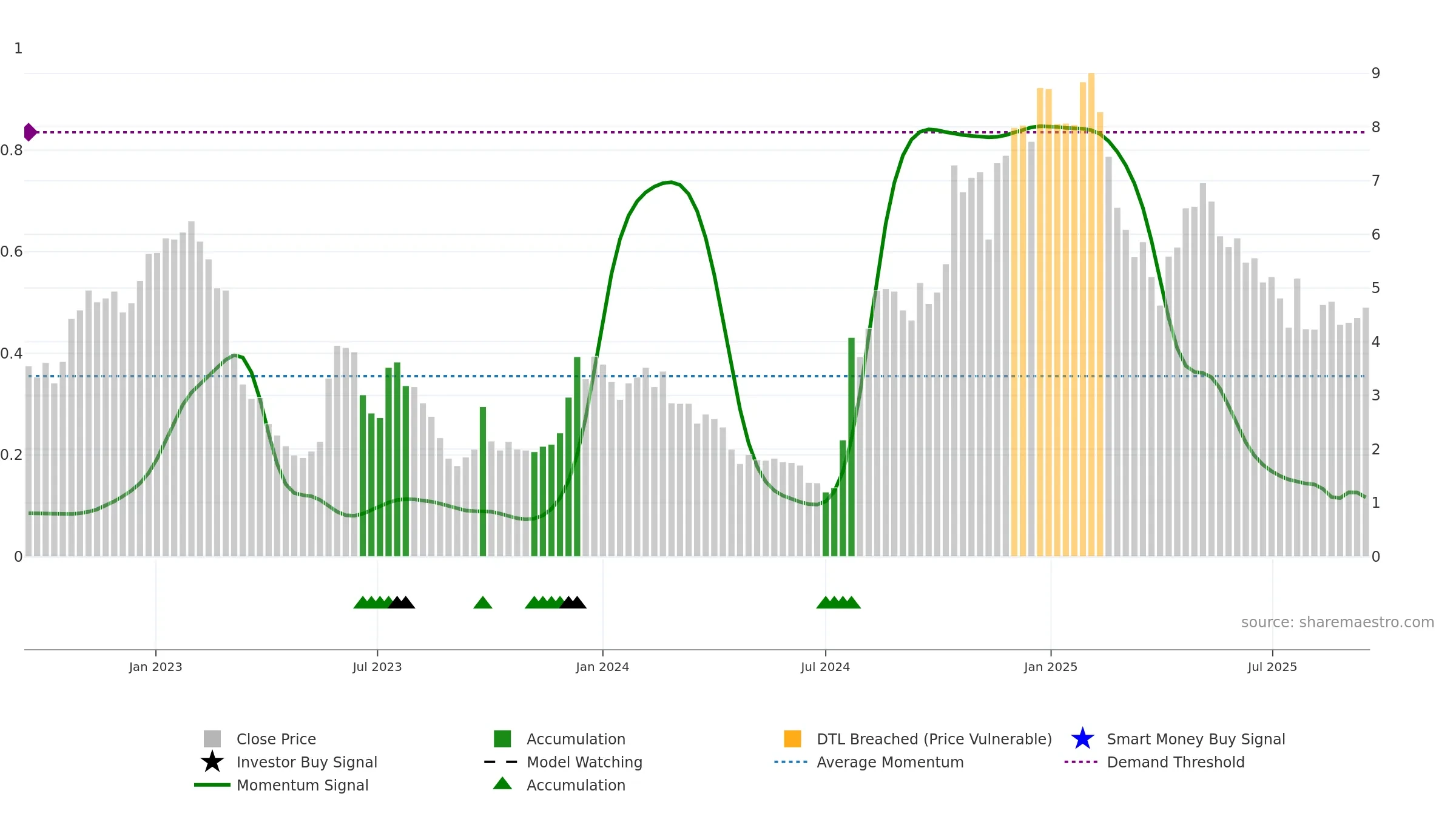Toggle the Demand Threshold legend entry
Viewport: 1456px width, 819px height.
tap(1175, 762)
